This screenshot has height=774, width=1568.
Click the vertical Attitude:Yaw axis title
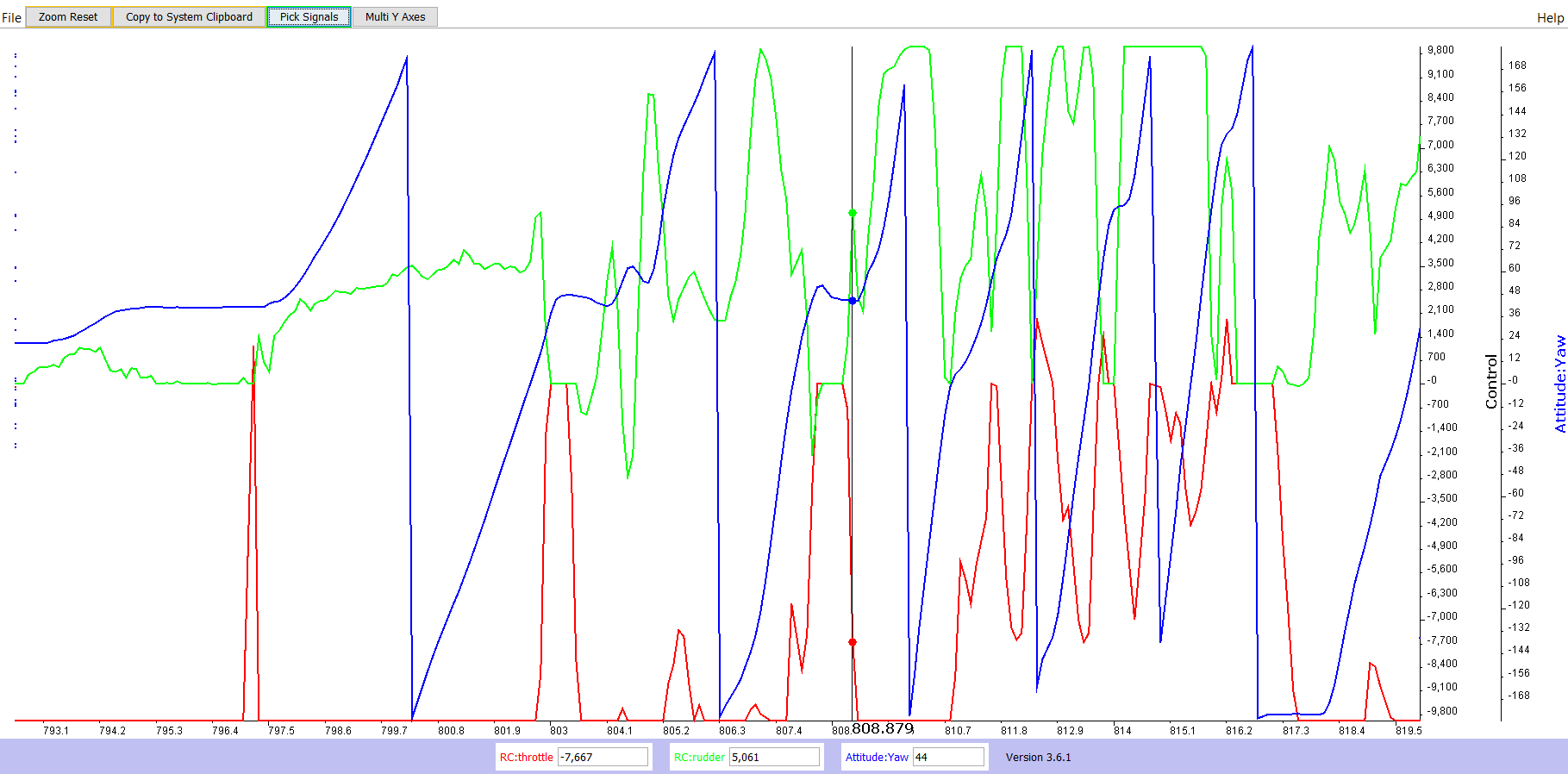pos(1559,384)
